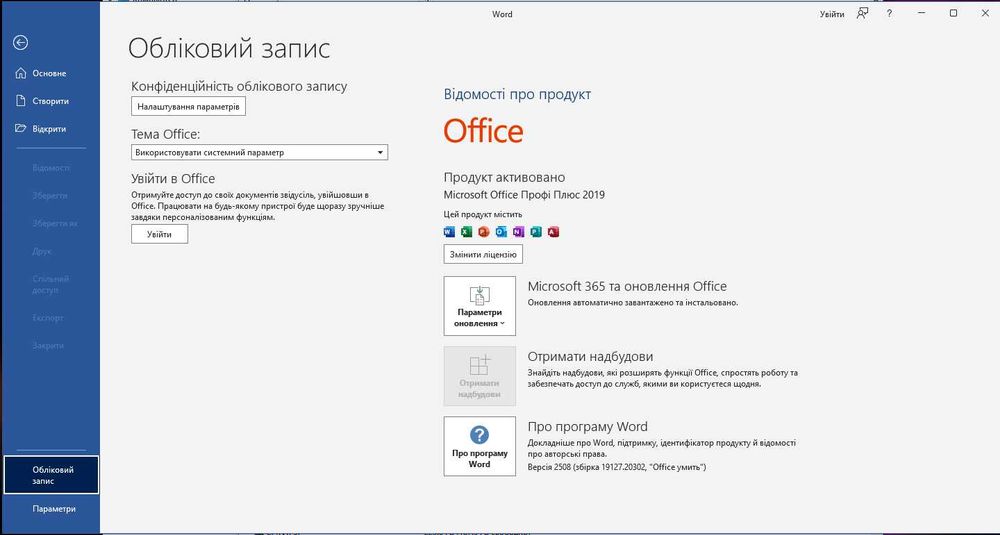Click the Про програму Word heading text
1000x535 pixels.
pyautogui.click(x=587, y=427)
